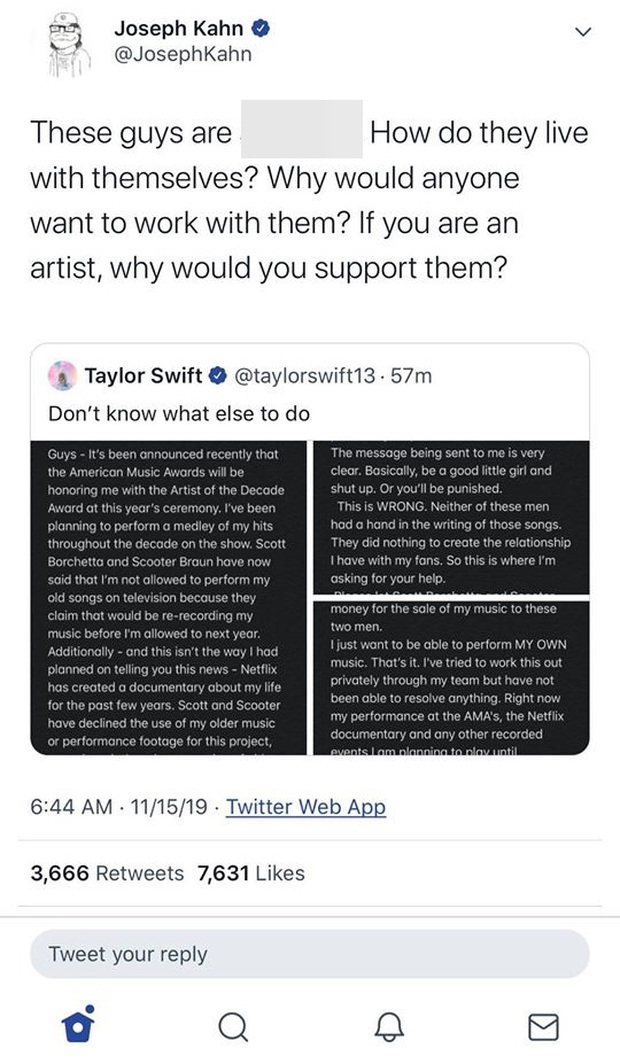View the bottom-right image about 'MY OWN music'

450,677
